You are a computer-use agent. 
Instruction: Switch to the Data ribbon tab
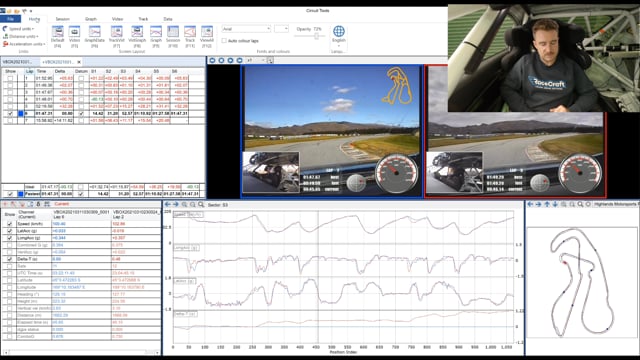[168, 19]
